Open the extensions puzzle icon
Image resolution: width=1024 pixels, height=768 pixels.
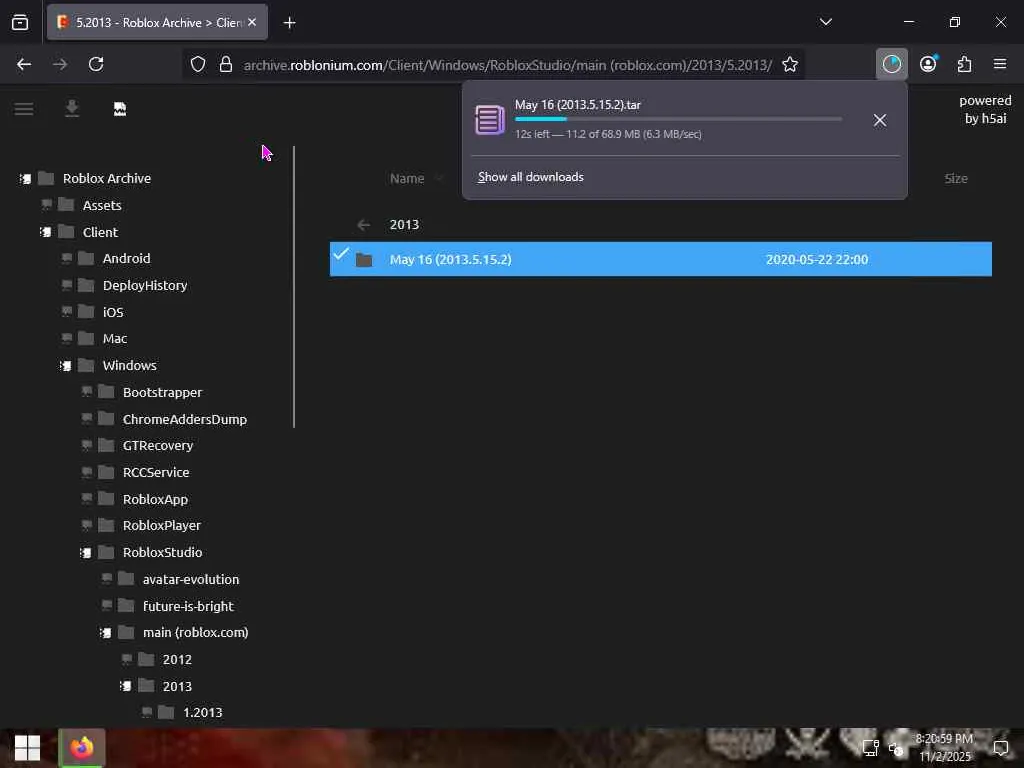click(965, 64)
